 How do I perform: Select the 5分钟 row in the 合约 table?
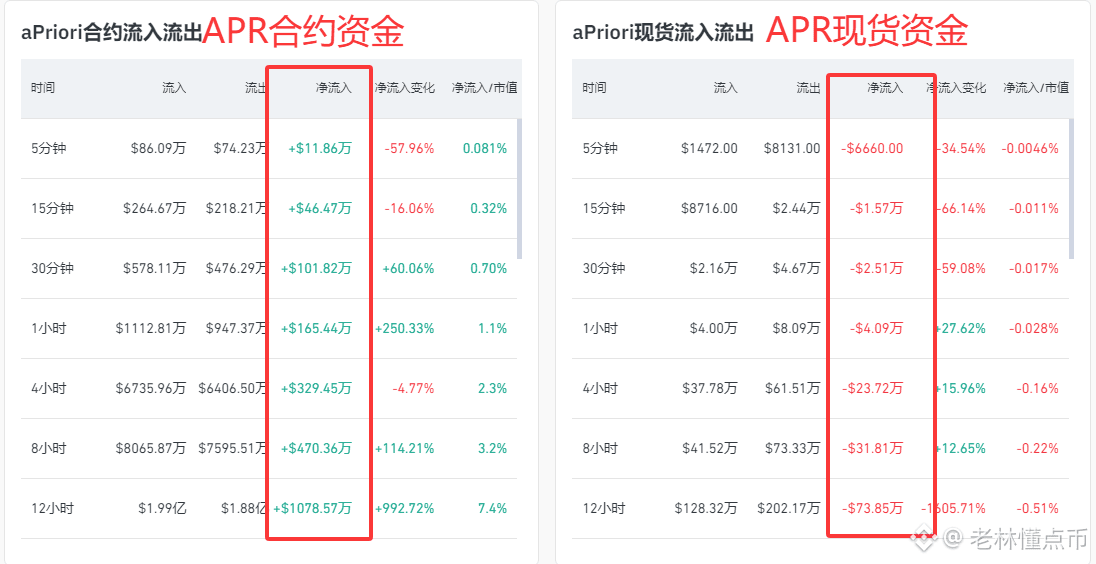point(269,148)
